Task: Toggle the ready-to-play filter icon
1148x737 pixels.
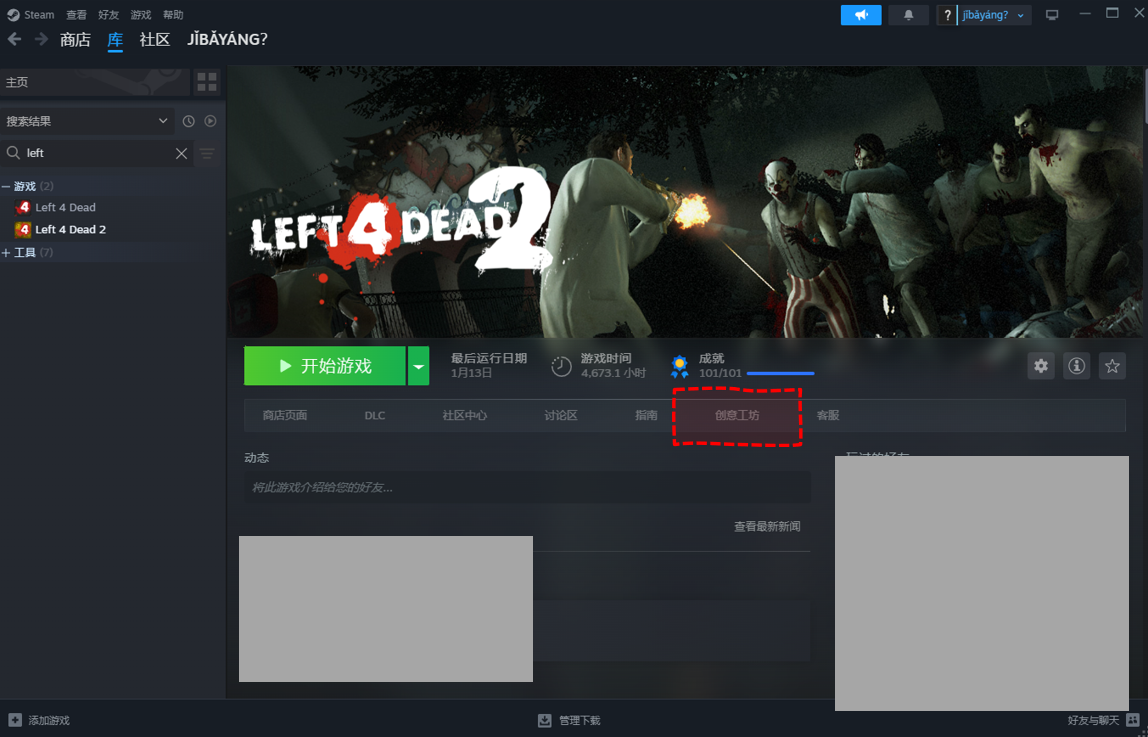Action: [x=211, y=121]
